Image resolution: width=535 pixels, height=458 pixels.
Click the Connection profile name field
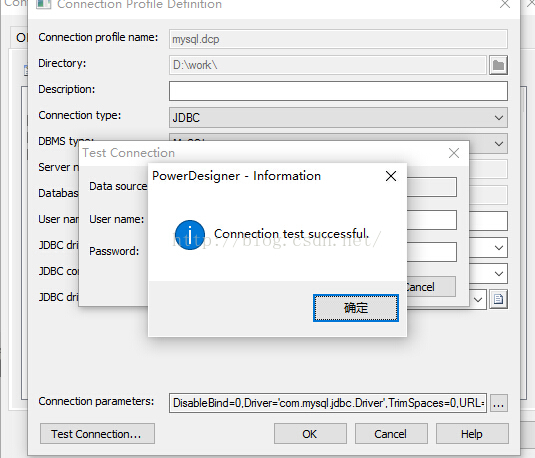click(x=338, y=39)
